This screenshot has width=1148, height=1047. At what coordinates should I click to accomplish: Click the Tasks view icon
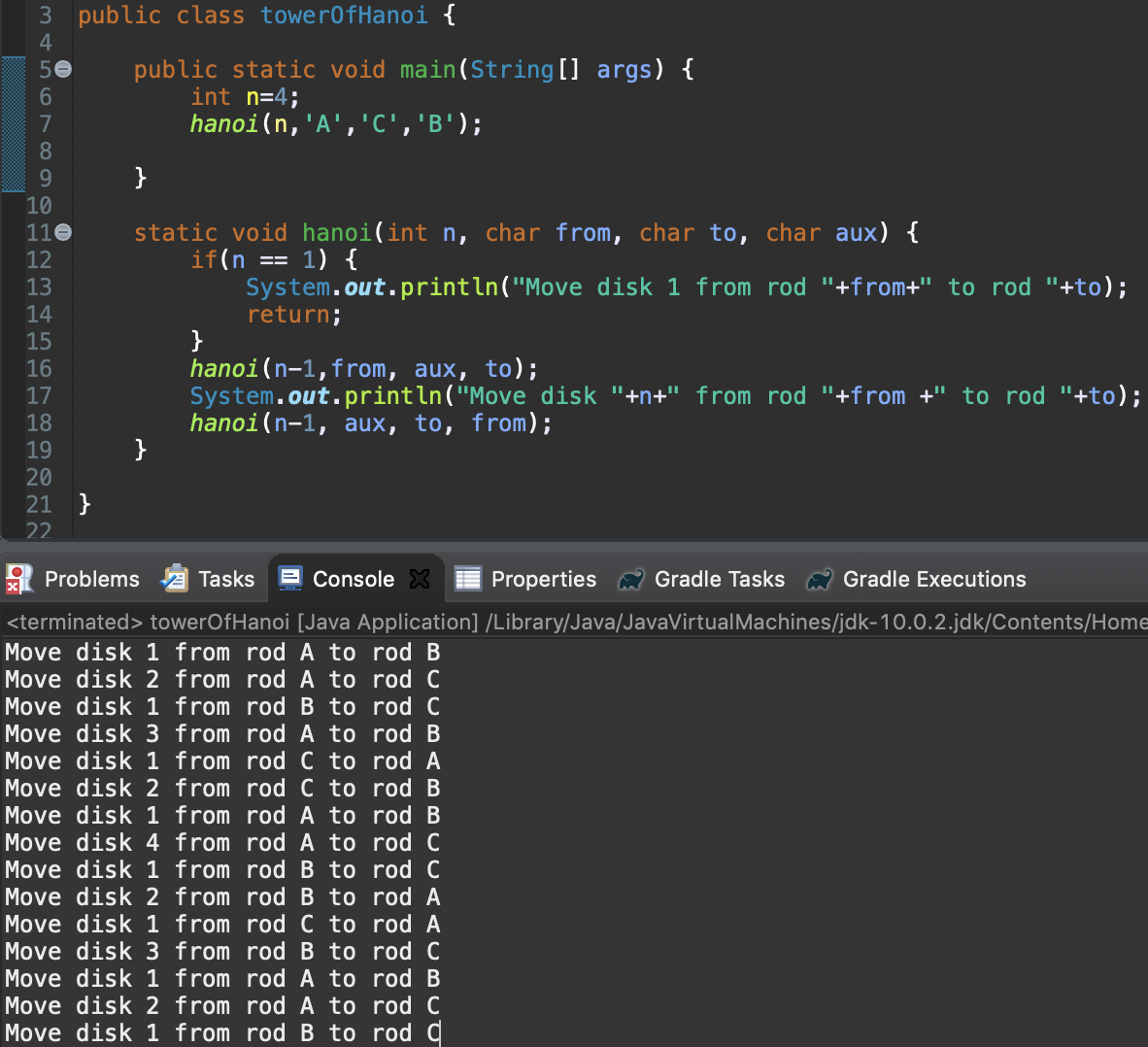173,578
